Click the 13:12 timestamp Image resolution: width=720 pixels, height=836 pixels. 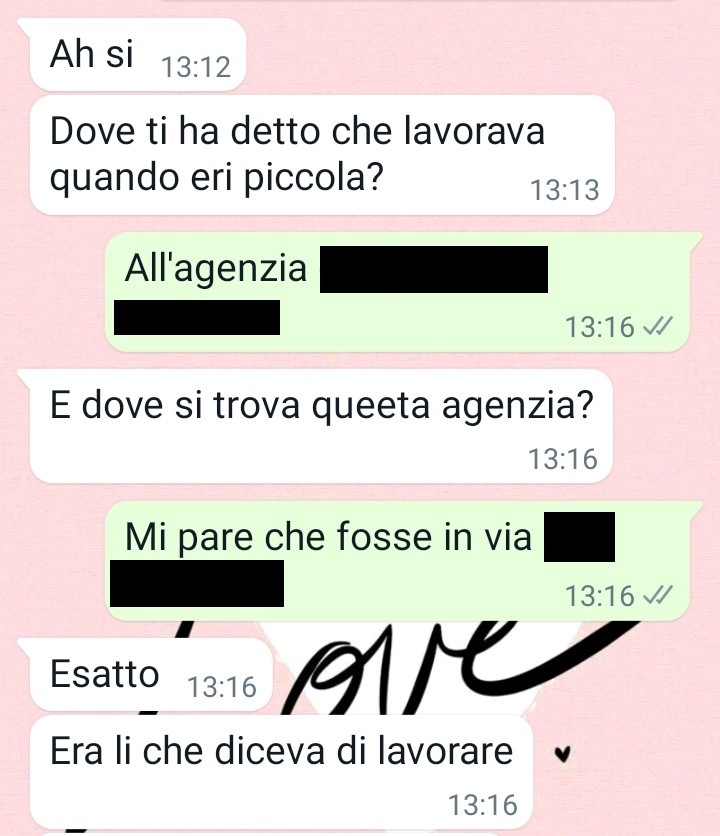[x=196, y=67]
